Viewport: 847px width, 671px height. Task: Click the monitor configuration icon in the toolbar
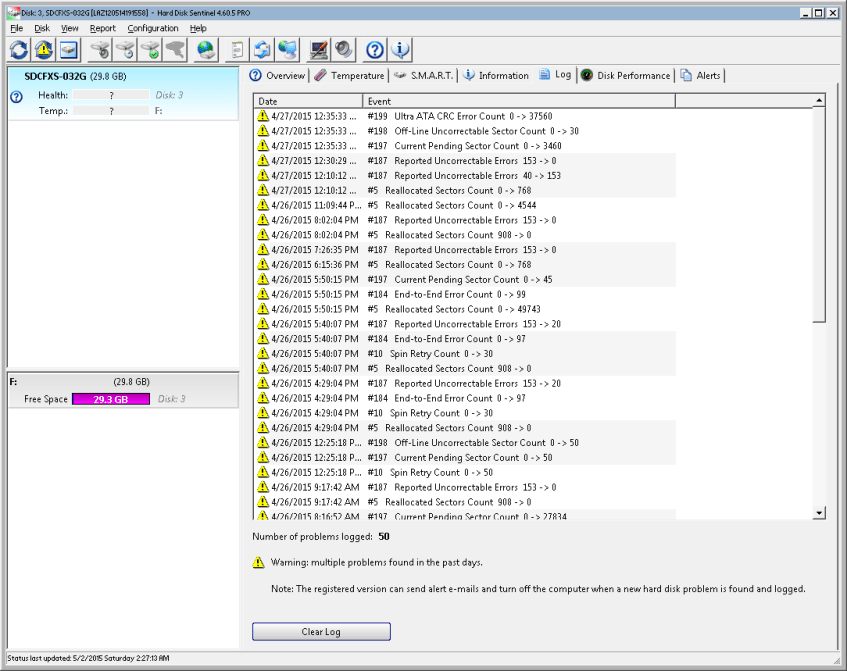[319, 49]
